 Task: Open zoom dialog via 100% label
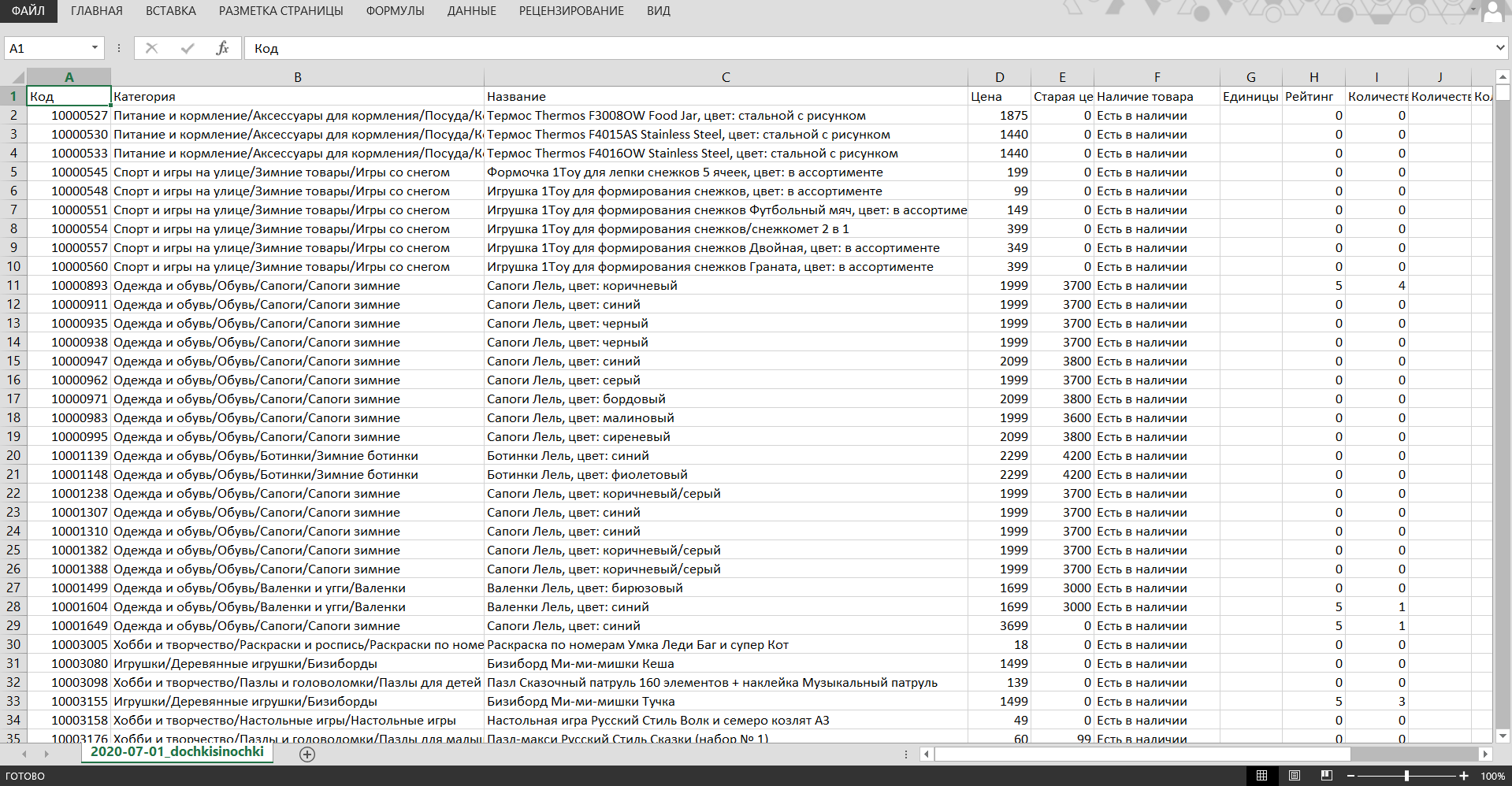[x=1492, y=776]
